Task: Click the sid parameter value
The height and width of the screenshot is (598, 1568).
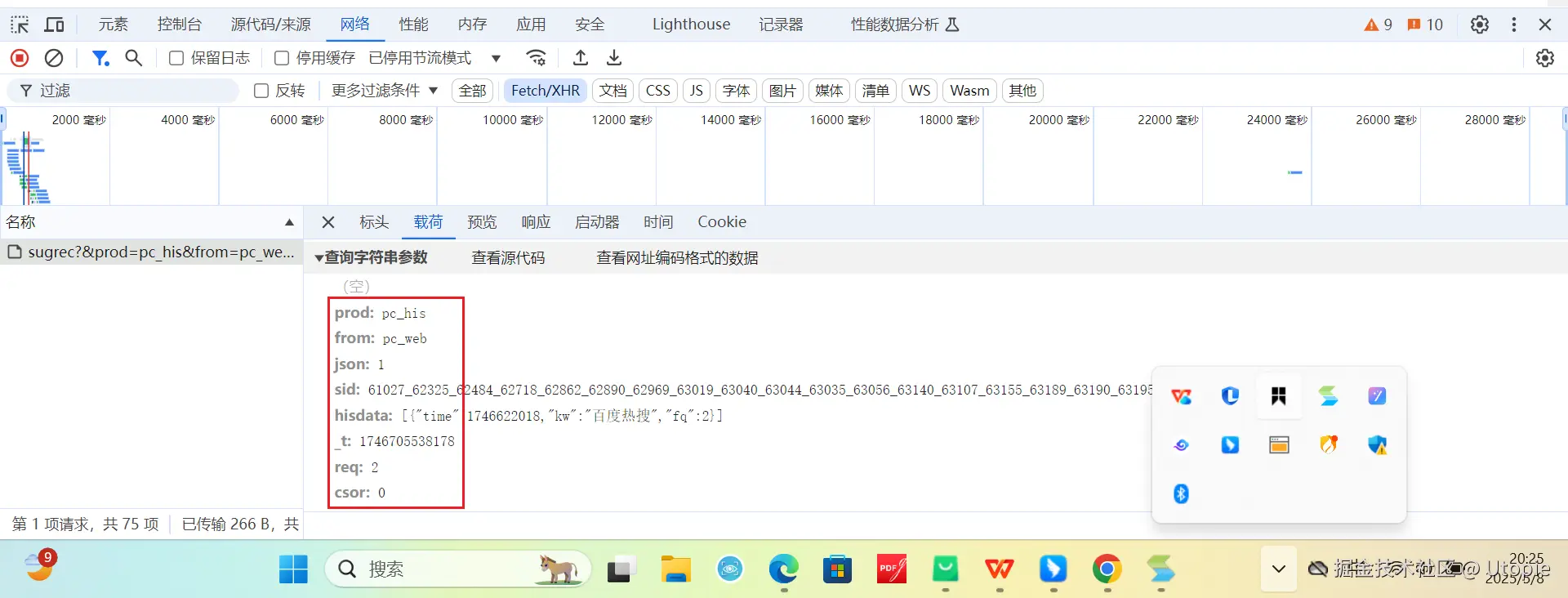Action: click(x=759, y=390)
